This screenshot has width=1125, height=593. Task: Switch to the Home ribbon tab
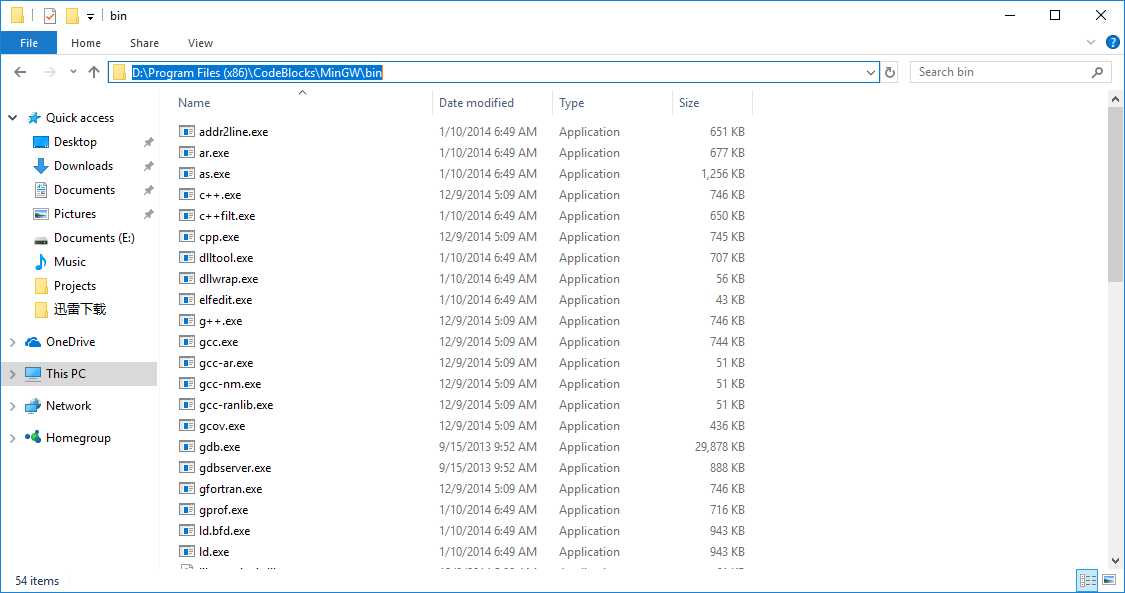pos(86,43)
